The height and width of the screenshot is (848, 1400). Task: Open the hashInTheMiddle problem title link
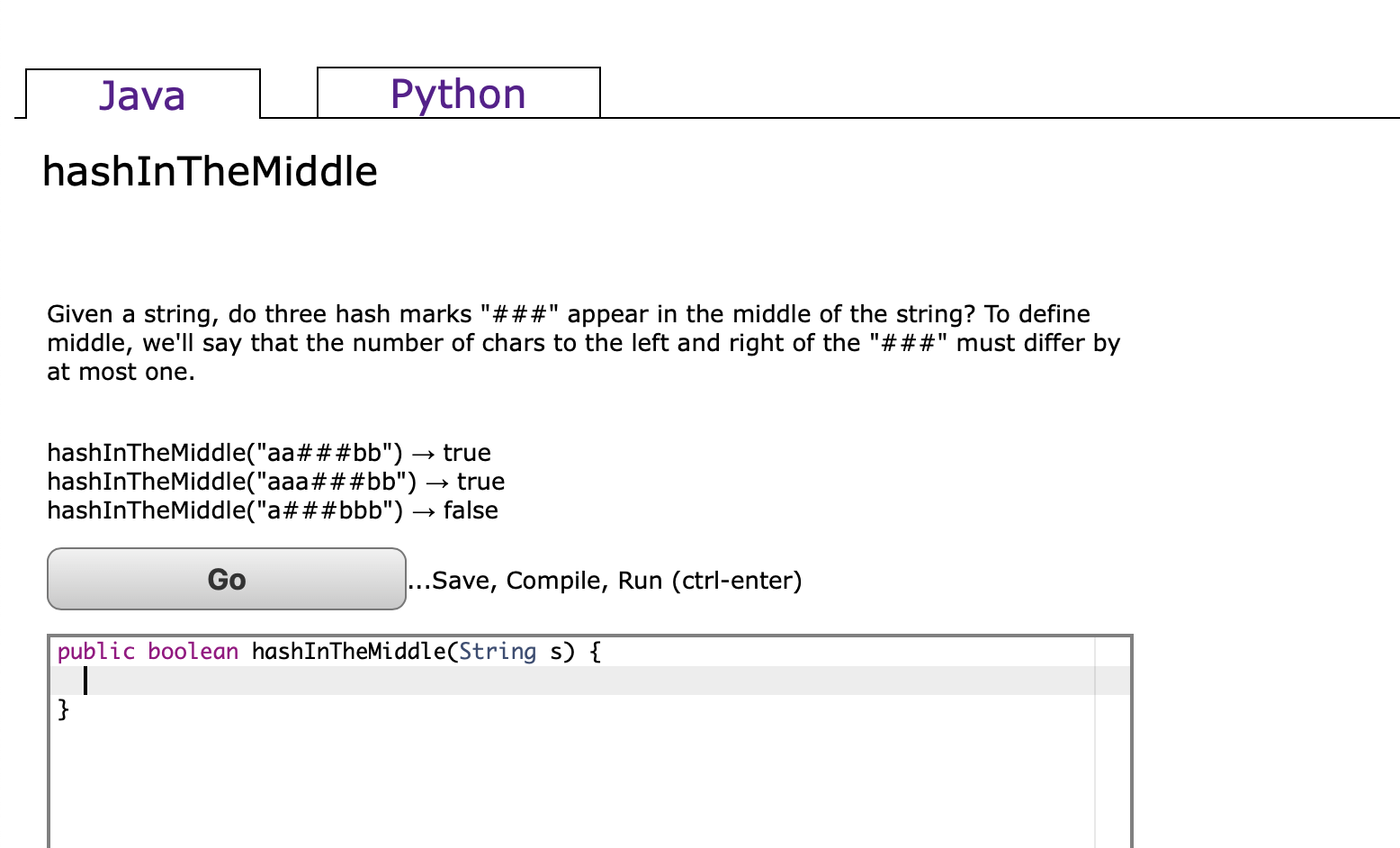(x=210, y=171)
